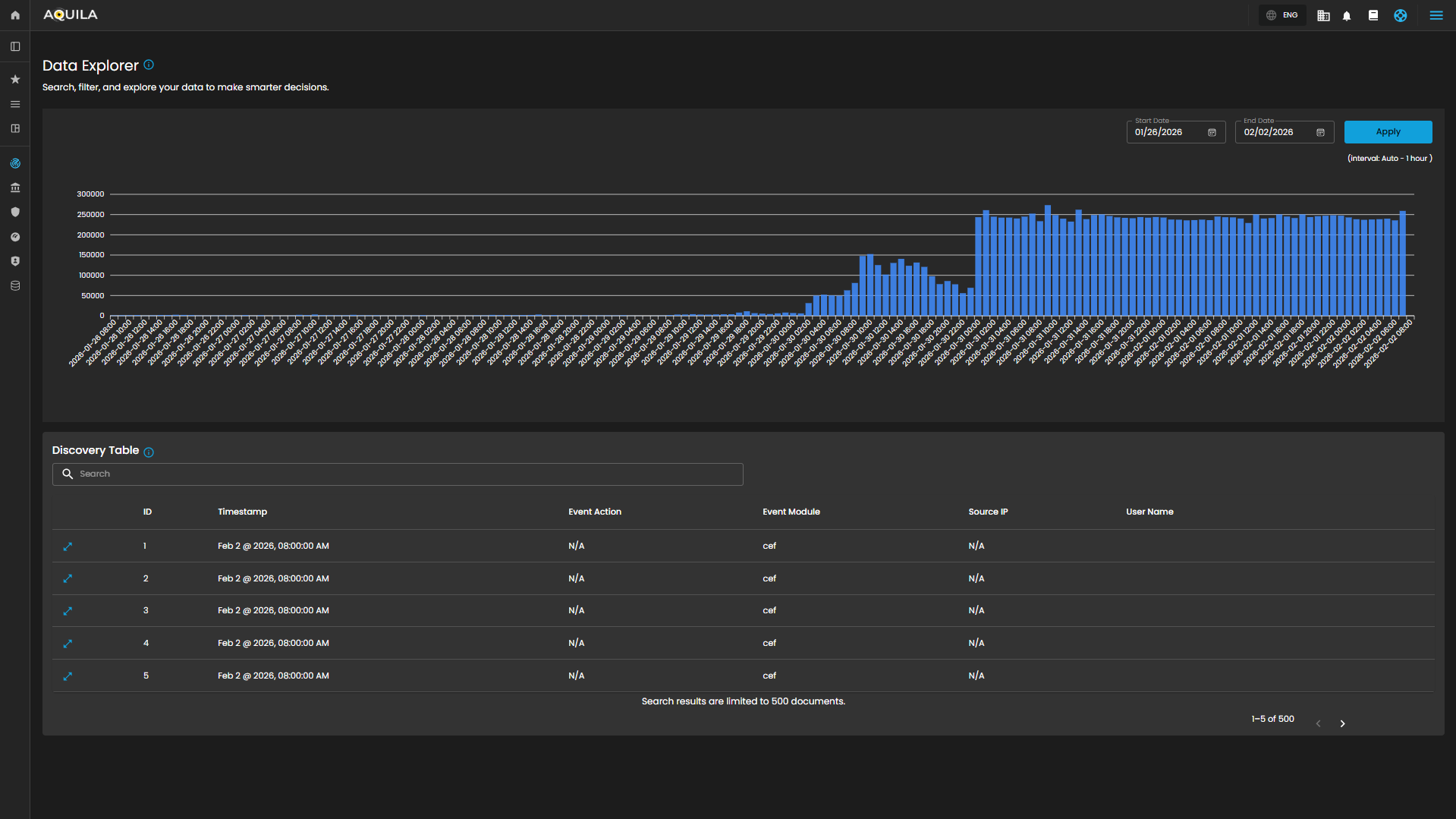Open the documentation book icon
1456x819 pixels.
[1373, 15]
